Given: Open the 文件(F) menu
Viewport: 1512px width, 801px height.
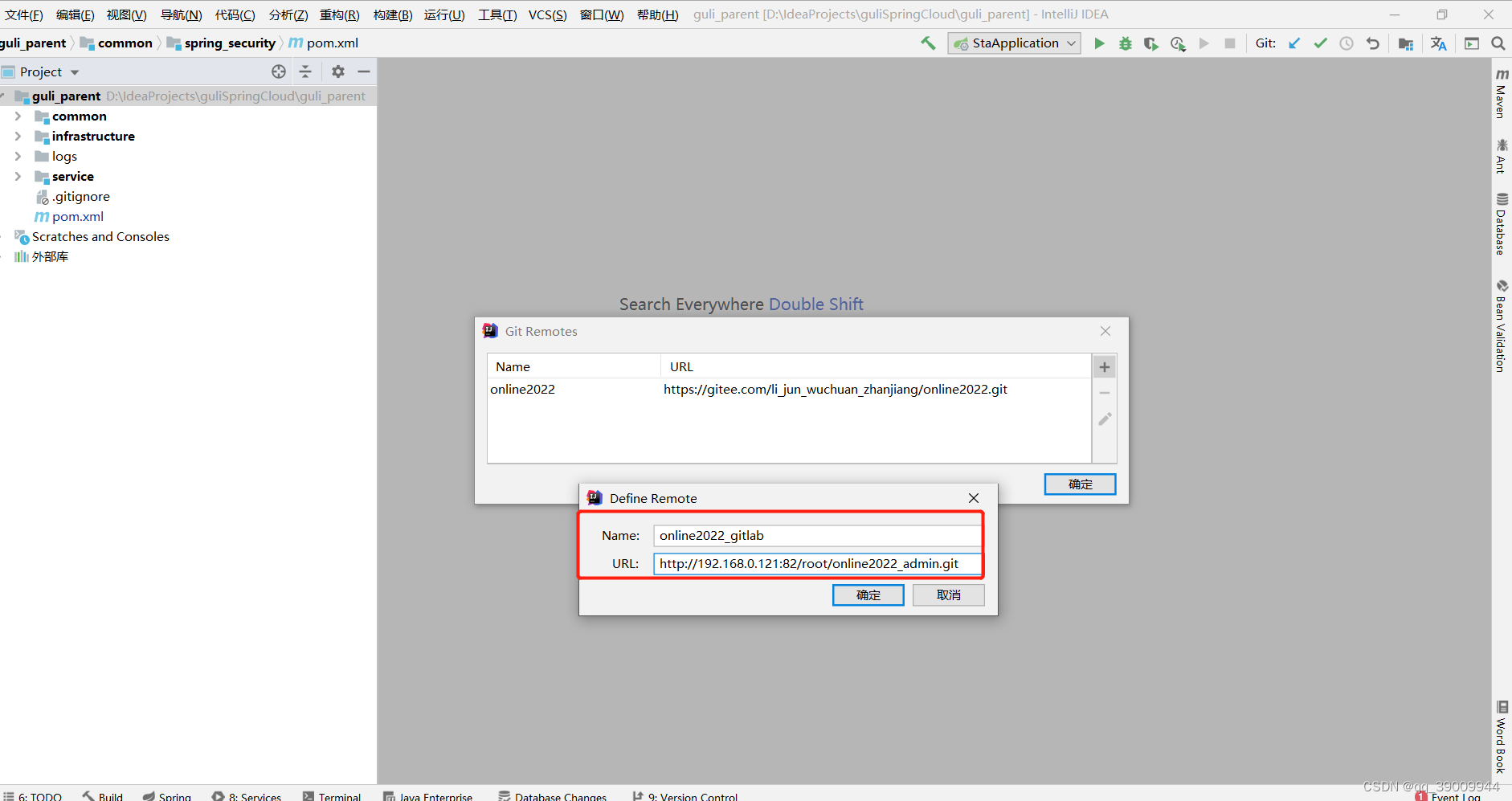Looking at the screenshot, I should click(x=24, y=14).
